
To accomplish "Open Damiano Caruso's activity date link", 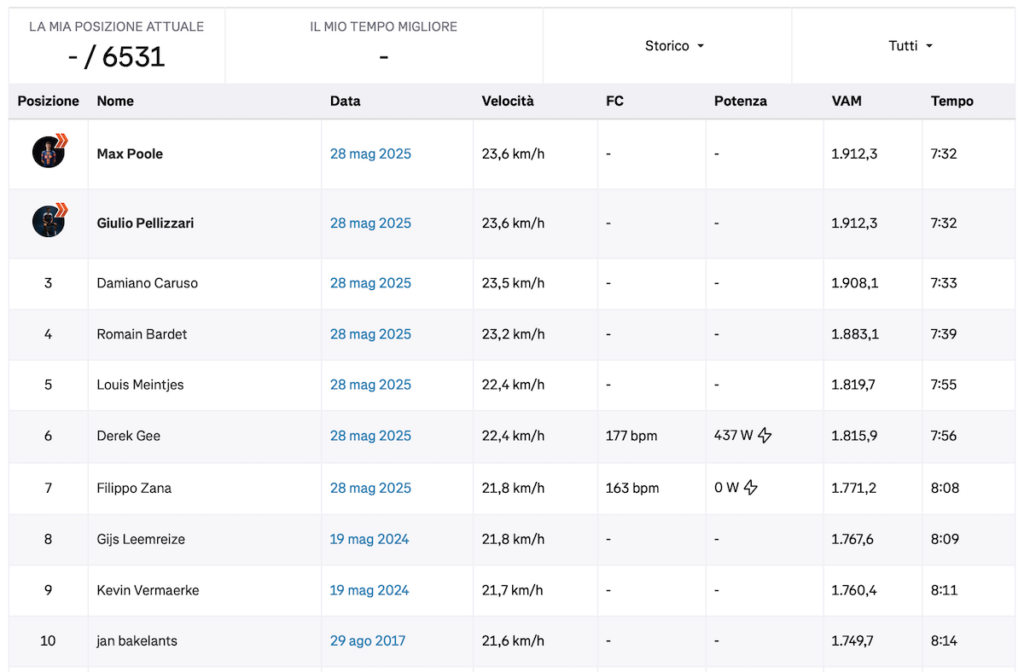I will 370,283.
